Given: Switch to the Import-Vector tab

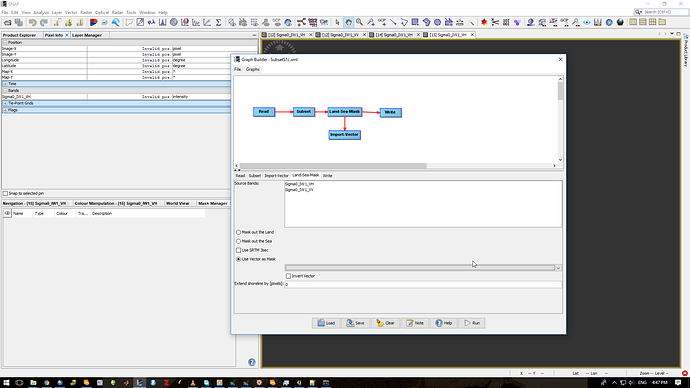Looking at the screenshot, I should [276, 176].
